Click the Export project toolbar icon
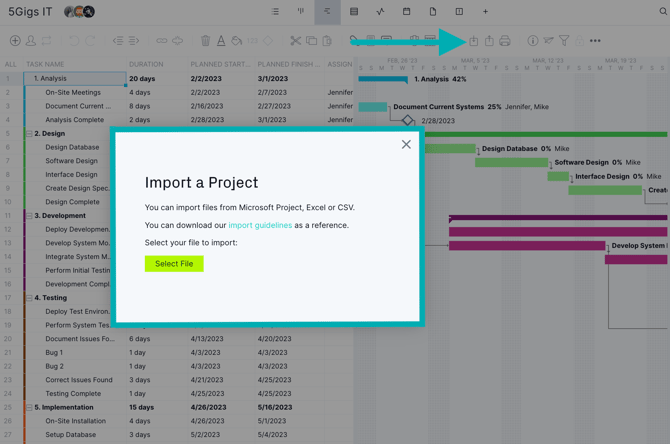670x444 pixels. click(489, 41)
